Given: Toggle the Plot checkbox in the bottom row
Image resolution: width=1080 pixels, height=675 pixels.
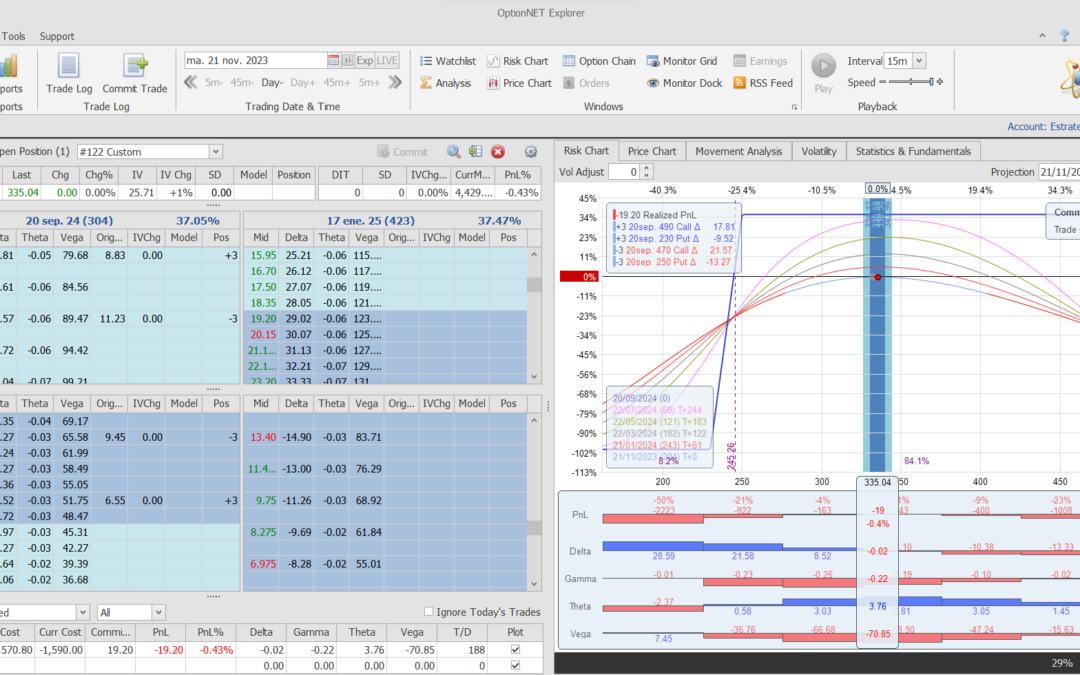Looking at the screenshot, I should pyautogui.click(x=516, y=649).
